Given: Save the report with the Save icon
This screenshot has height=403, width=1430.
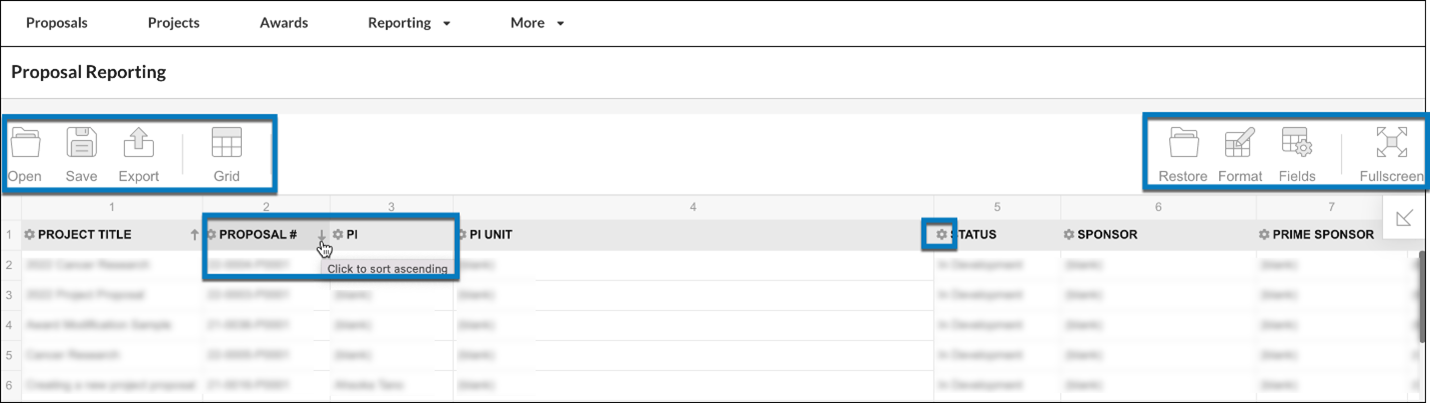Looking at the screenshot, I should click(x=81, y=144).
